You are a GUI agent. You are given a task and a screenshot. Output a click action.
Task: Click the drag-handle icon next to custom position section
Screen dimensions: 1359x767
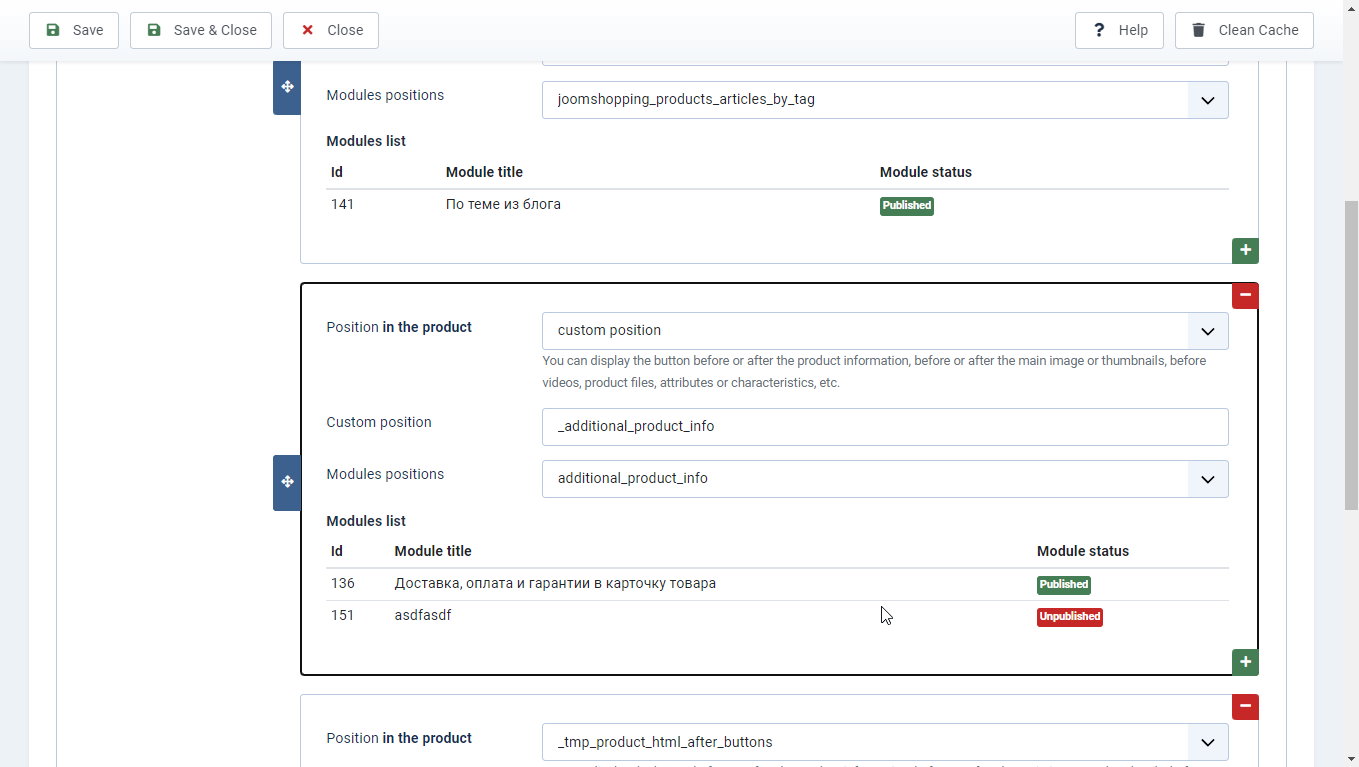coord(286,482)
